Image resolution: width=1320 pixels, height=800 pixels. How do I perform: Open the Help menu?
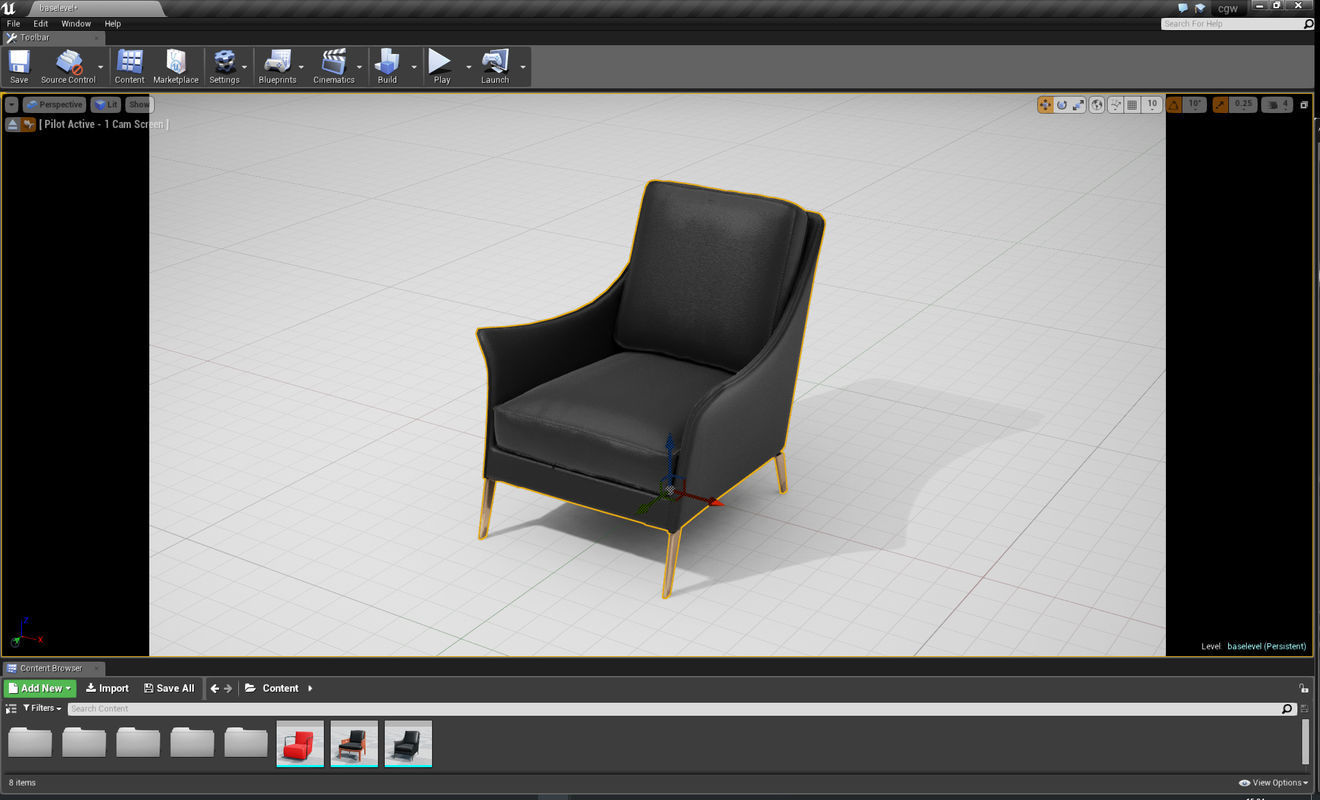click(113, 23)
